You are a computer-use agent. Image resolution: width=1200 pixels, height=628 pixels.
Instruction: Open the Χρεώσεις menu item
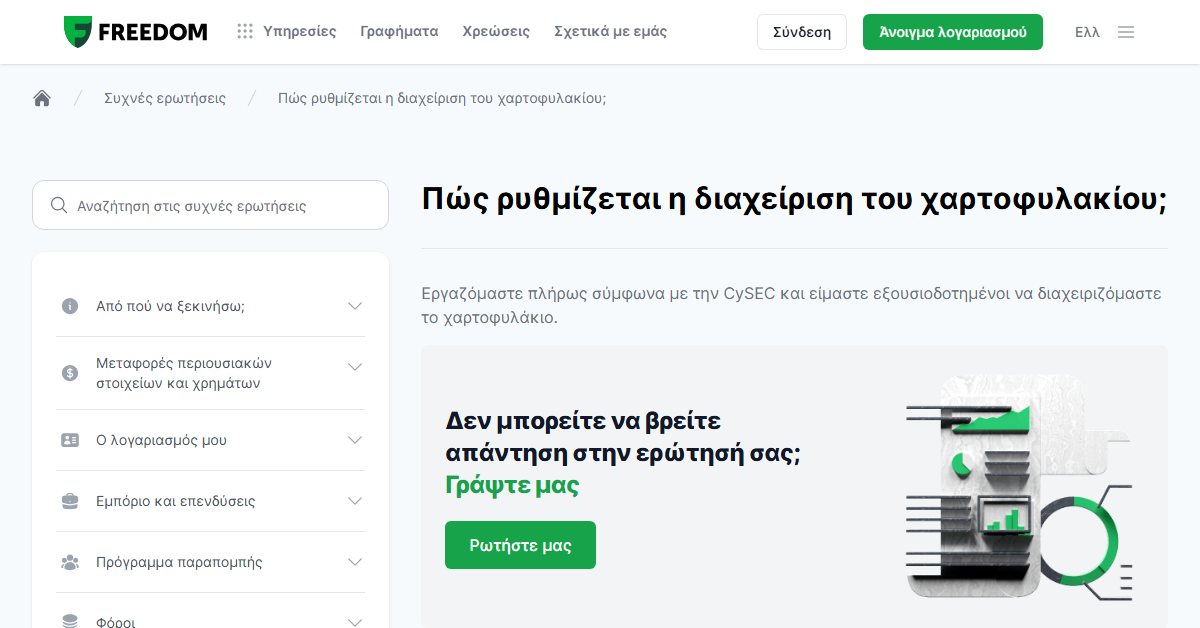(x=496, y=32)
